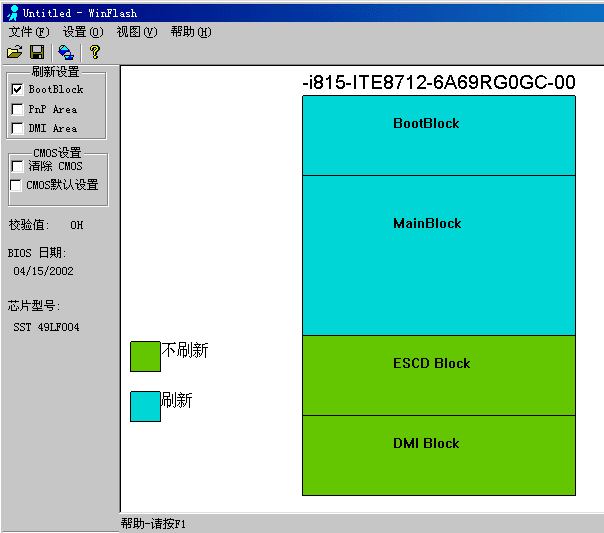Open the 视图(V) menu
The width and height of the screenshot is (604, 533).
click(137, 32)
